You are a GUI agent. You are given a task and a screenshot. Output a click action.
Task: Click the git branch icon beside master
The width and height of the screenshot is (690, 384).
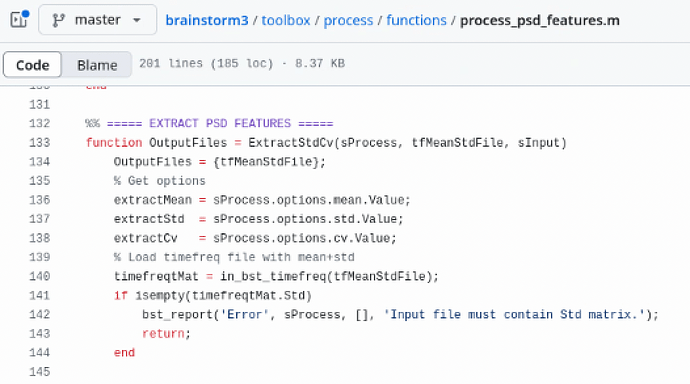point(59,20)
